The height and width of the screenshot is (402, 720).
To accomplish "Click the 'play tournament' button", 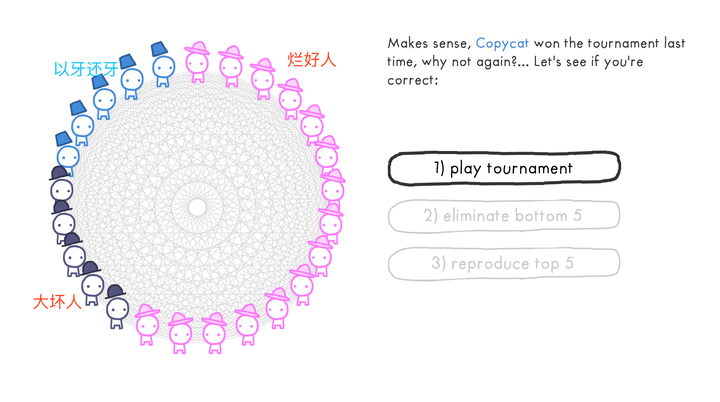I will [504, 169].
